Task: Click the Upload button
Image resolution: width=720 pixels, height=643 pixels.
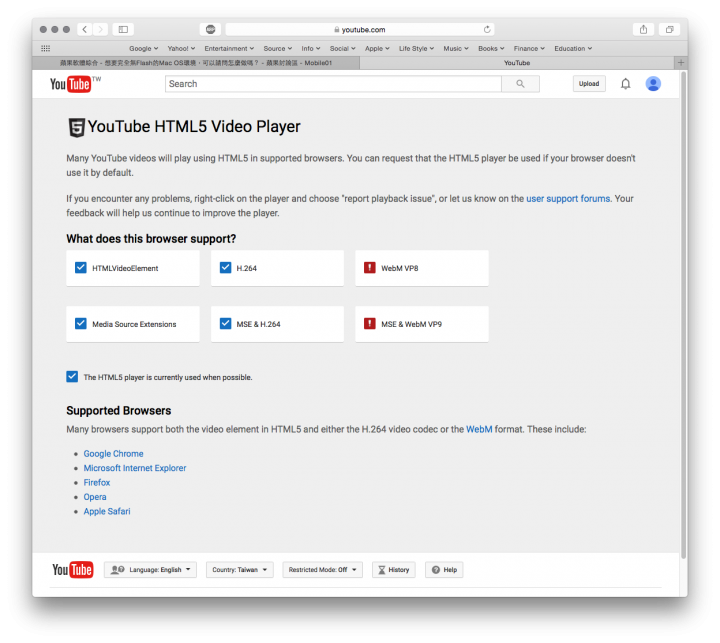Action: (x=589, y=84)
